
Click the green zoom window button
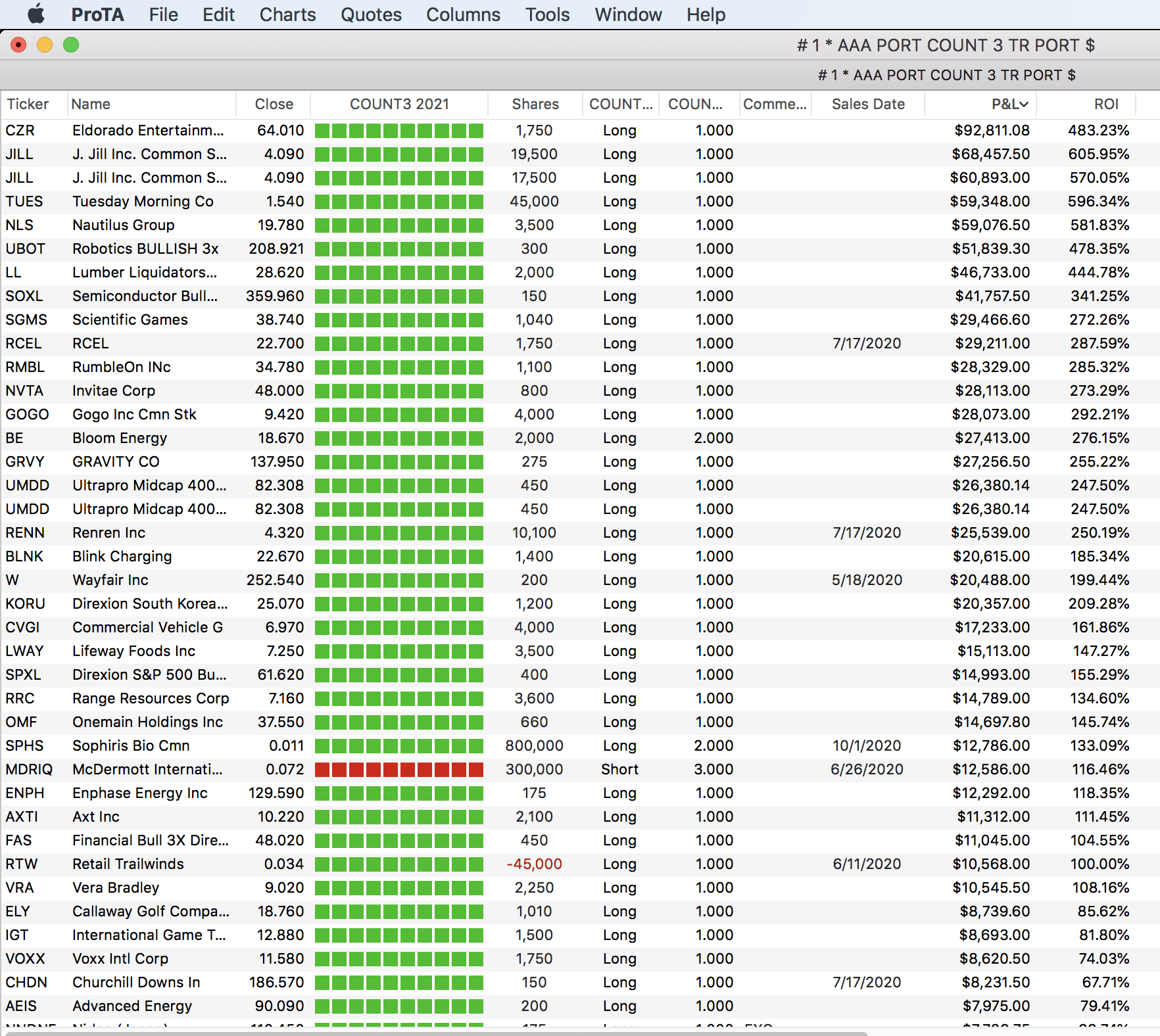71,45
